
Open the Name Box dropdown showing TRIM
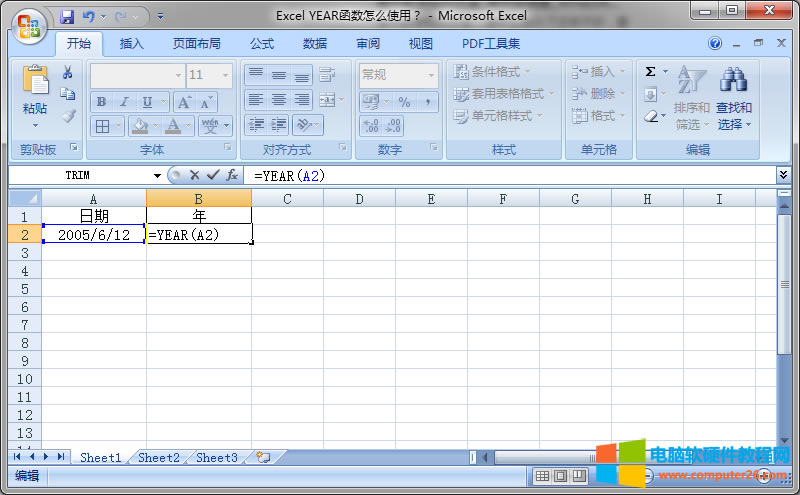pos(157,175)
